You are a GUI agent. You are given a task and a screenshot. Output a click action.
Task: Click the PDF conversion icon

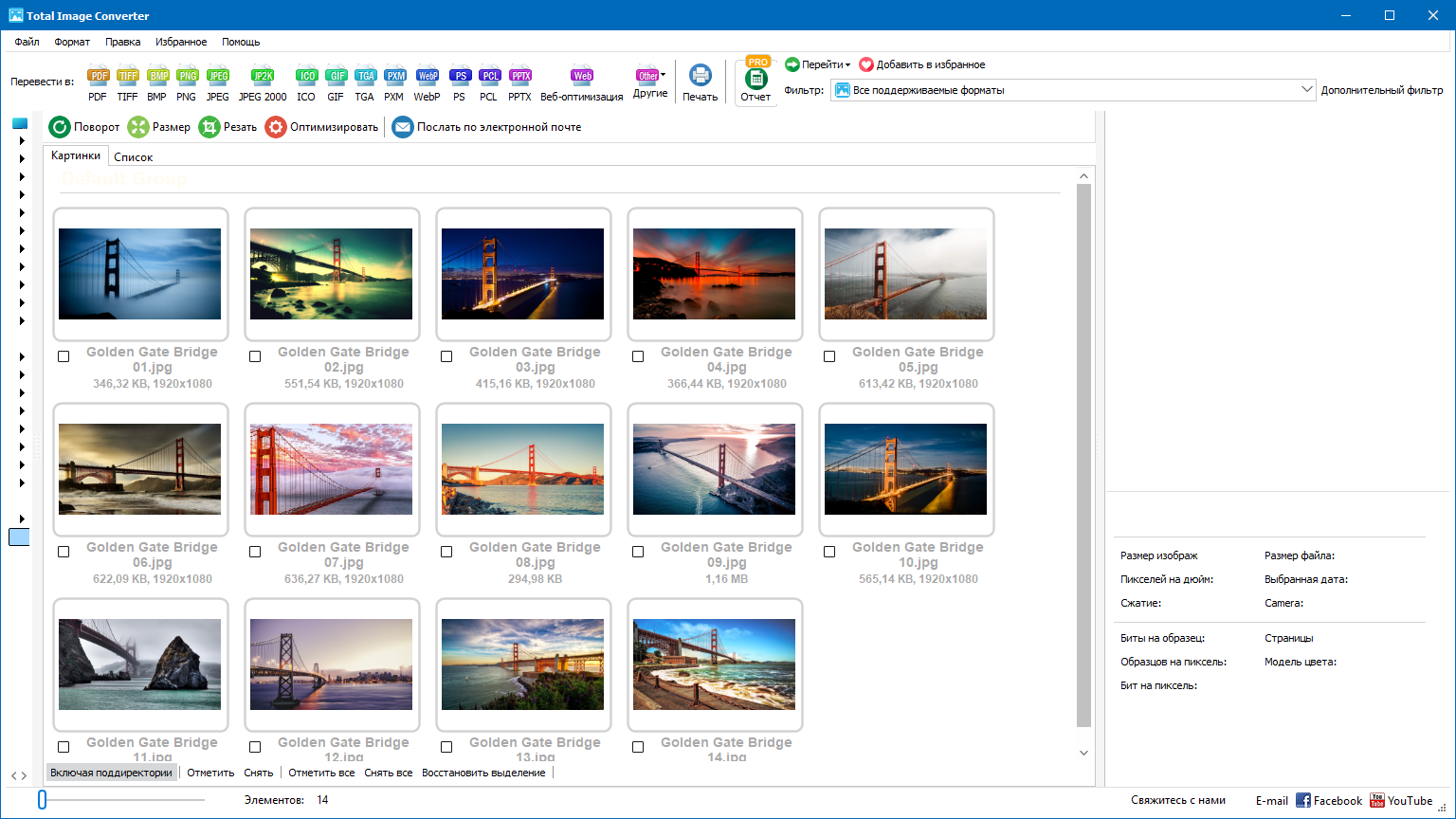(x=98, y=77)
